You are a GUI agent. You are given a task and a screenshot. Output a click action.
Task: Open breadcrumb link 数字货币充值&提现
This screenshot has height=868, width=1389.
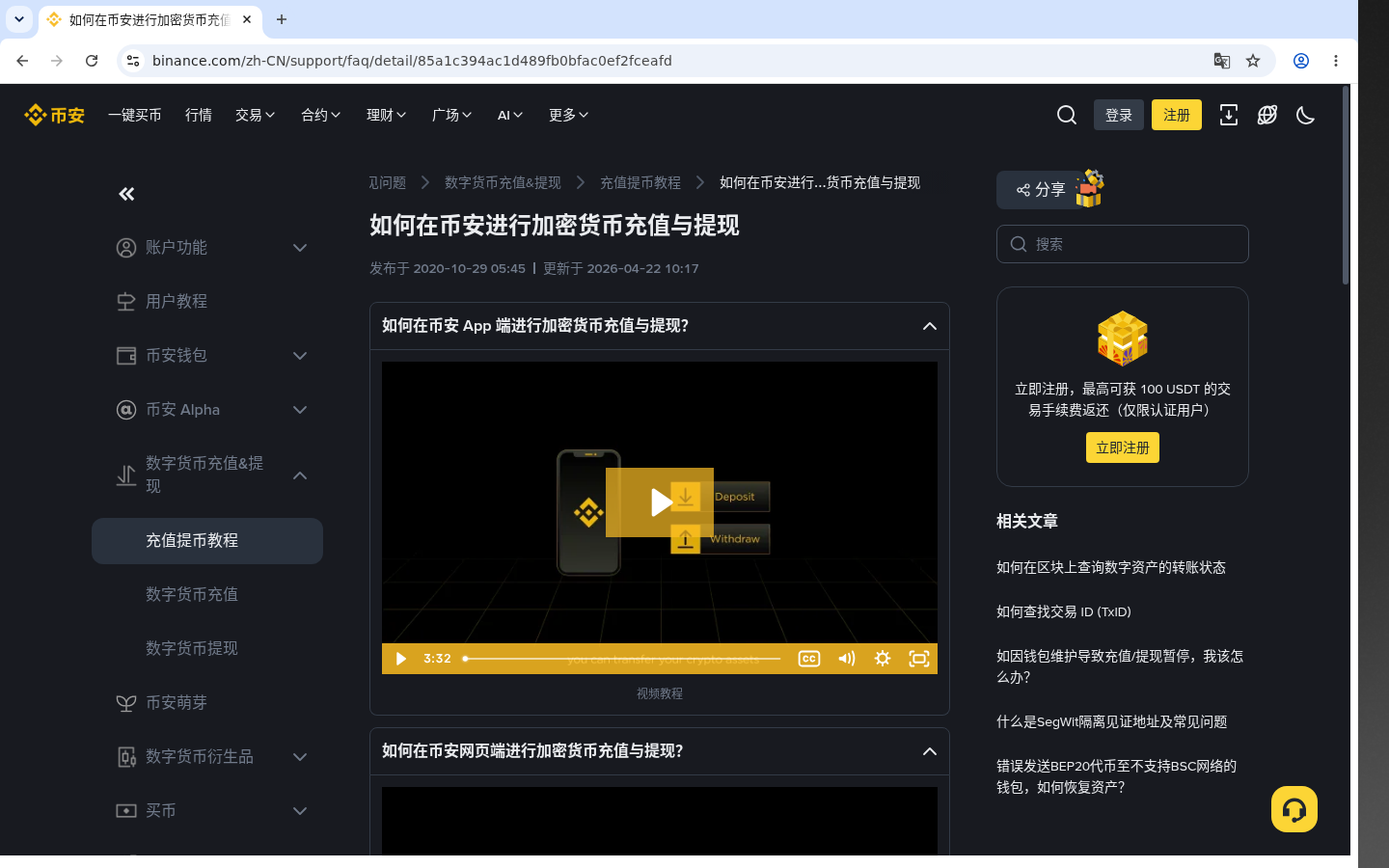tap(503, 182)
